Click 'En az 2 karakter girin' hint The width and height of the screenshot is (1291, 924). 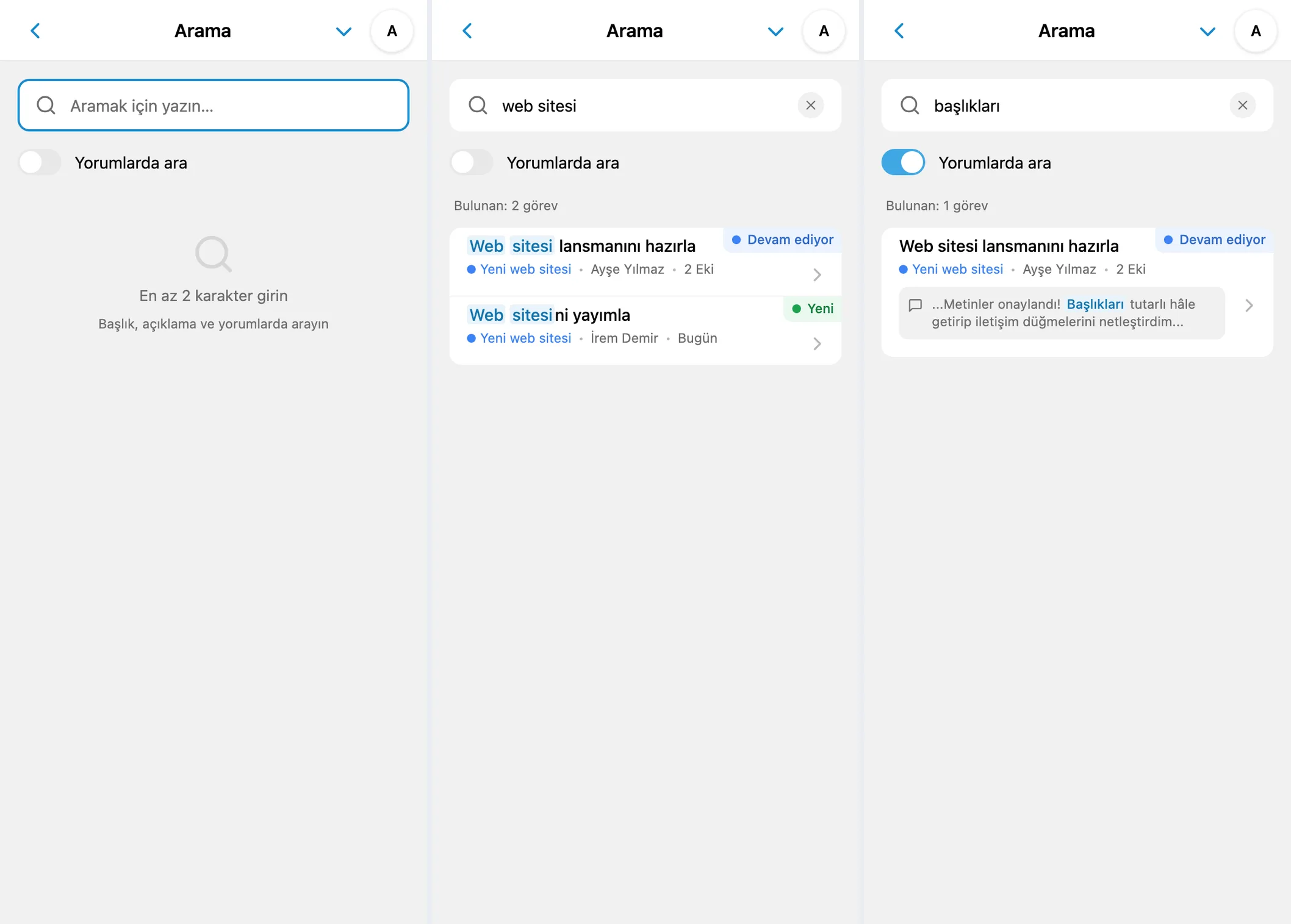pyautogui.click(x=214, y=296)
